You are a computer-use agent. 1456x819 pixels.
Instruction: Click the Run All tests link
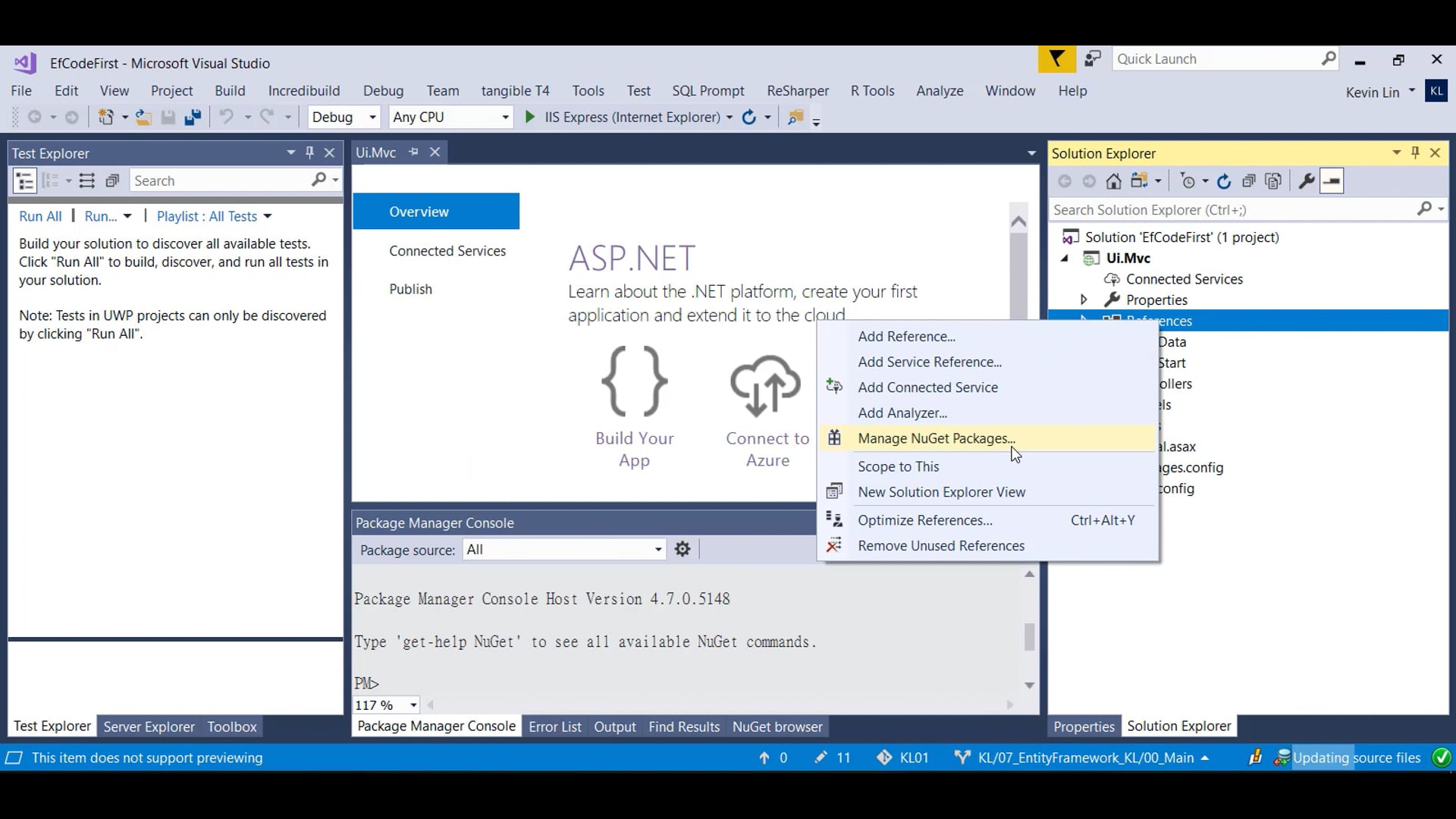[40, 216]
